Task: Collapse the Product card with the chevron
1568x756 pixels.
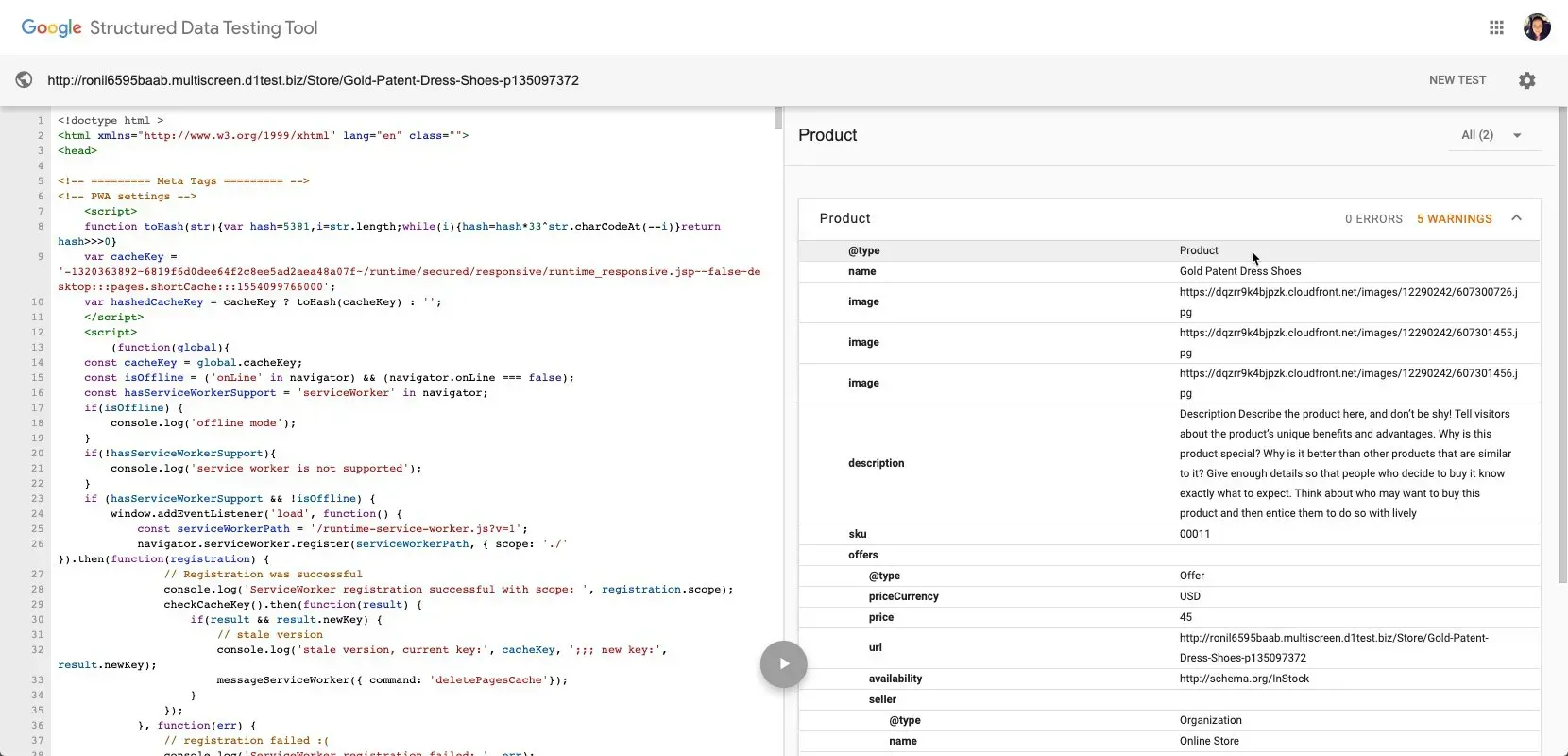Action: click(1516, 218)
